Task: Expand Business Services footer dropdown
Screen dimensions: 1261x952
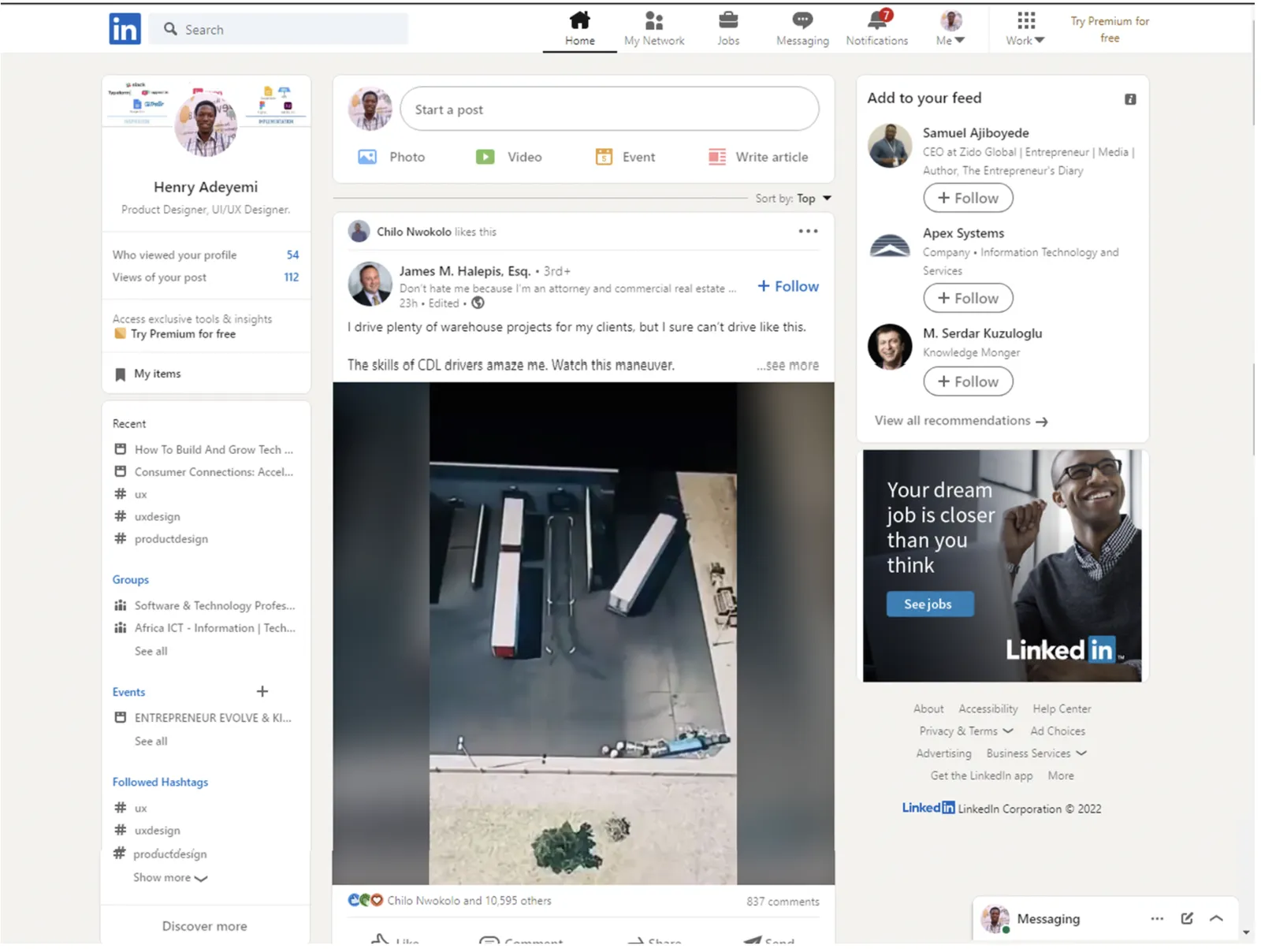Action: [1036, 753]
